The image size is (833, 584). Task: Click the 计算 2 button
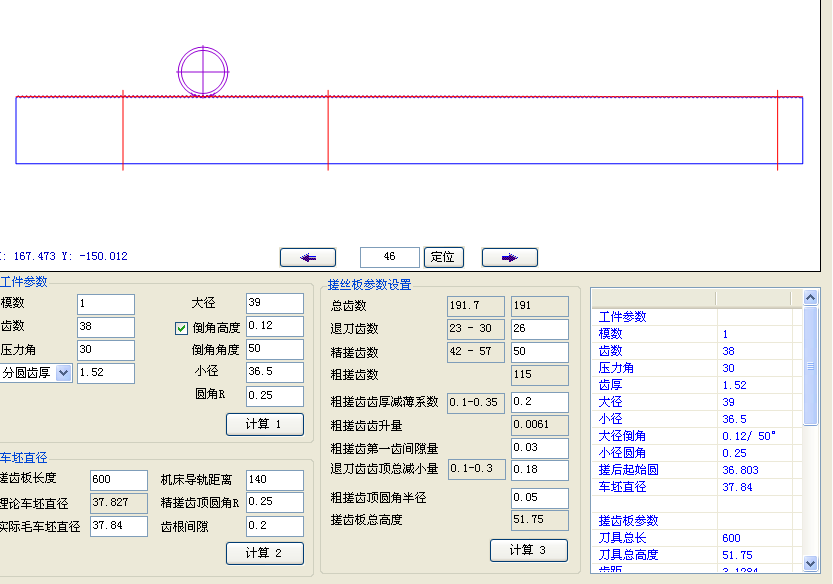[x=264, y=553]
